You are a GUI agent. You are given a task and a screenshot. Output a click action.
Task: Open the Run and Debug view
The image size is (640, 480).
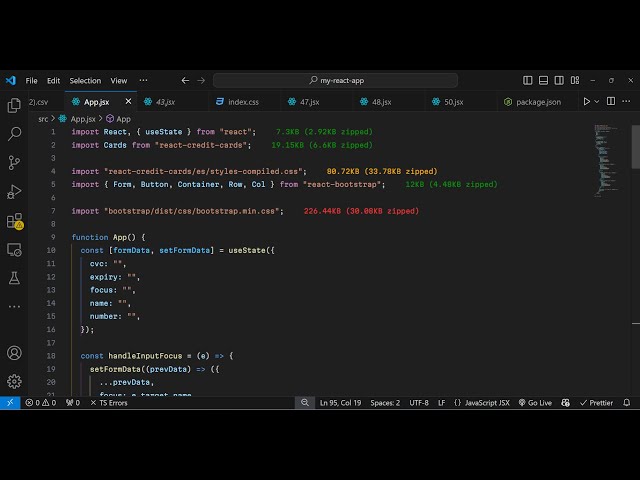(14, 191)
